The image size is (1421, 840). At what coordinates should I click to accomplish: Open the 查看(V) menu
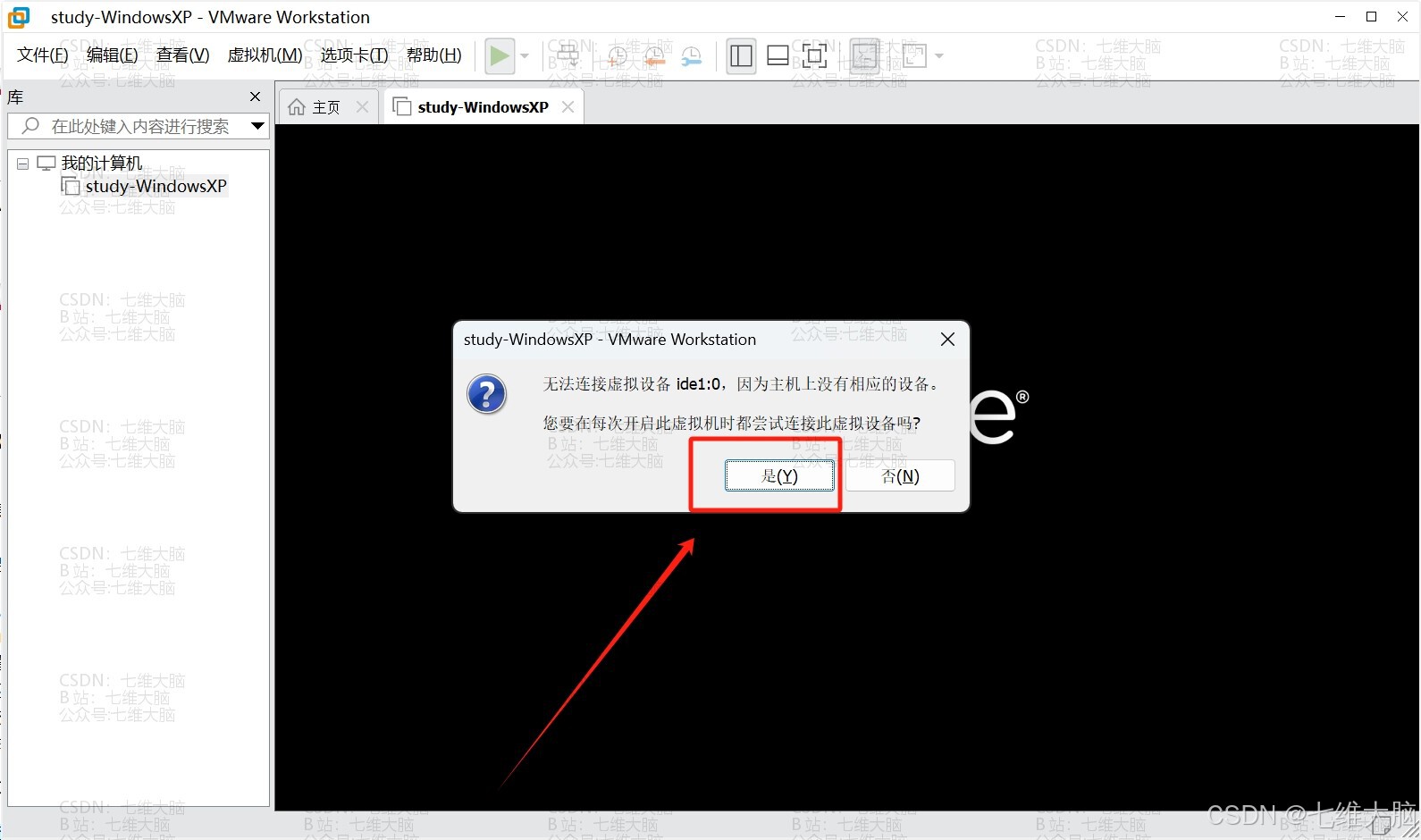click(183, 55)
